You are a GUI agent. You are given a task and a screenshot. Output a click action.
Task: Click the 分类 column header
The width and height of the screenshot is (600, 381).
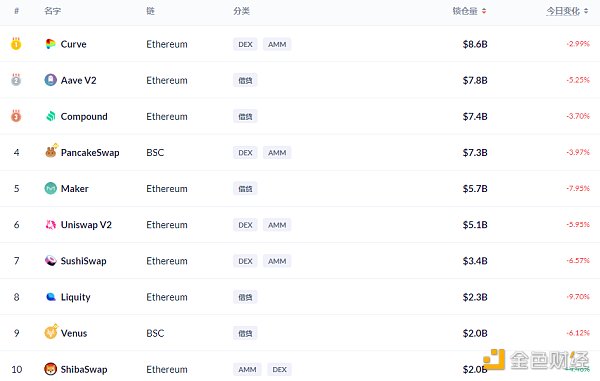(241, 11)
